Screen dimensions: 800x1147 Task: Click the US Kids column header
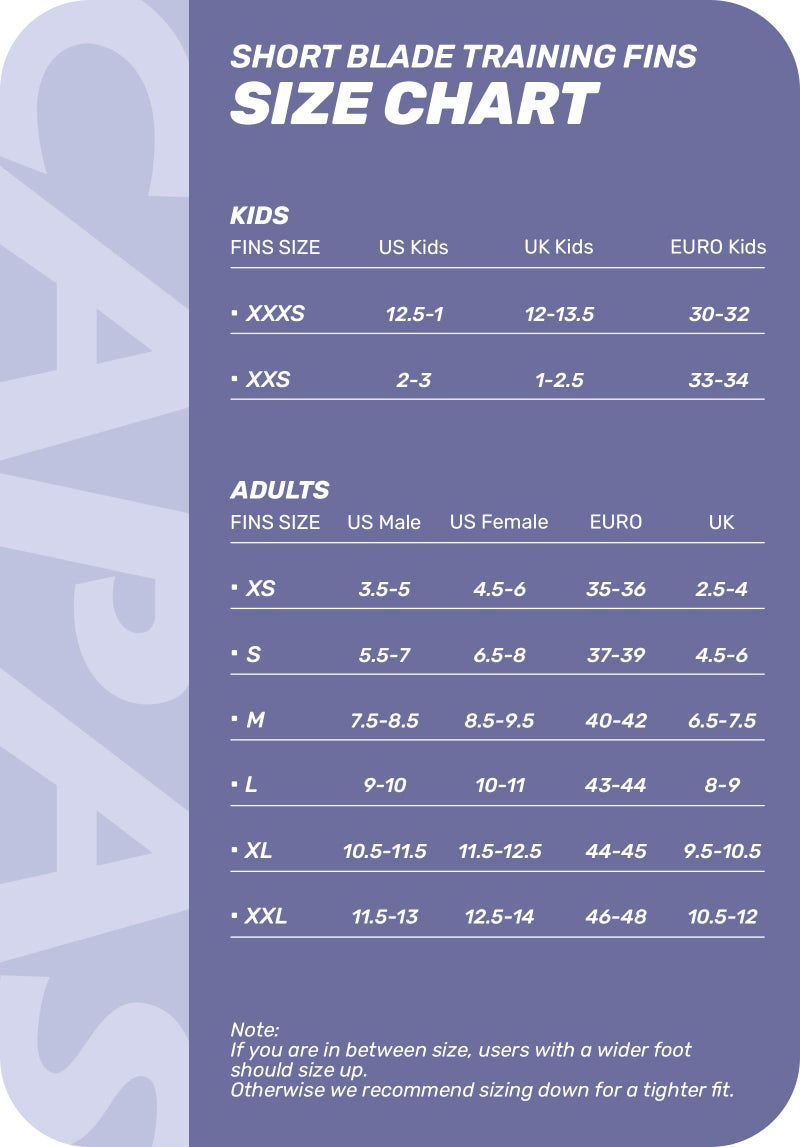(x=413, y=247)
